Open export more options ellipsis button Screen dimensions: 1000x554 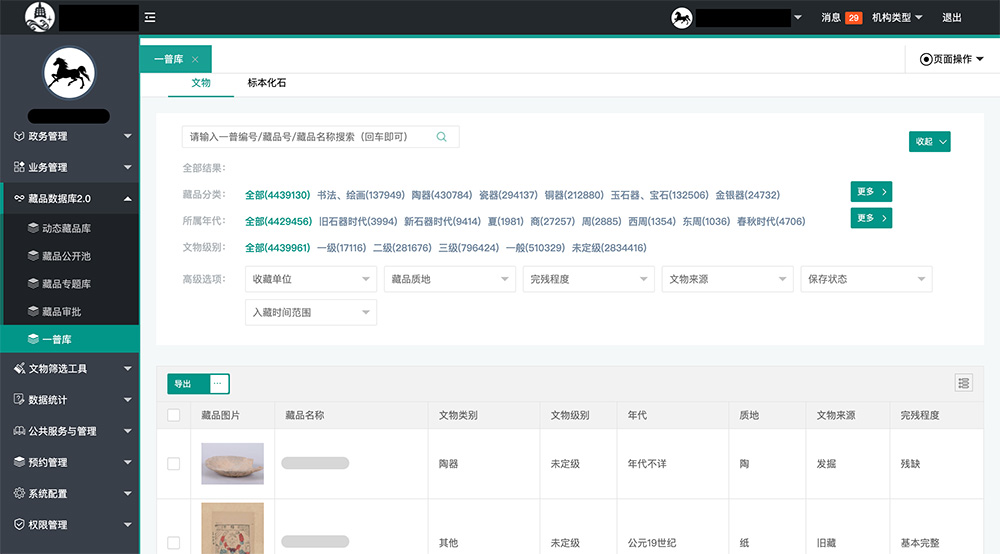tap(217, 384)
